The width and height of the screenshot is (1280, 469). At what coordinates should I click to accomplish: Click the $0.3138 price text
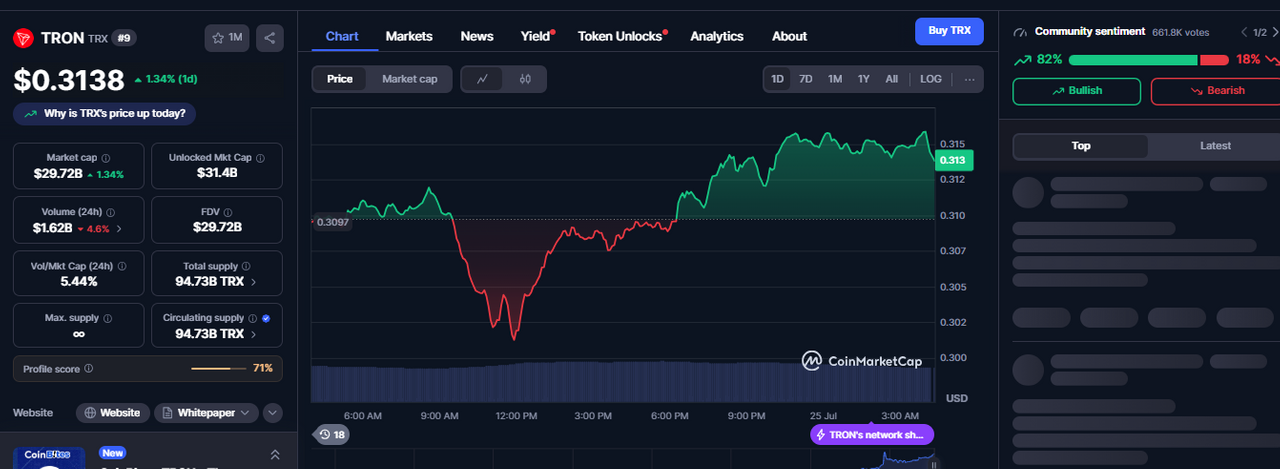(69, 80)
